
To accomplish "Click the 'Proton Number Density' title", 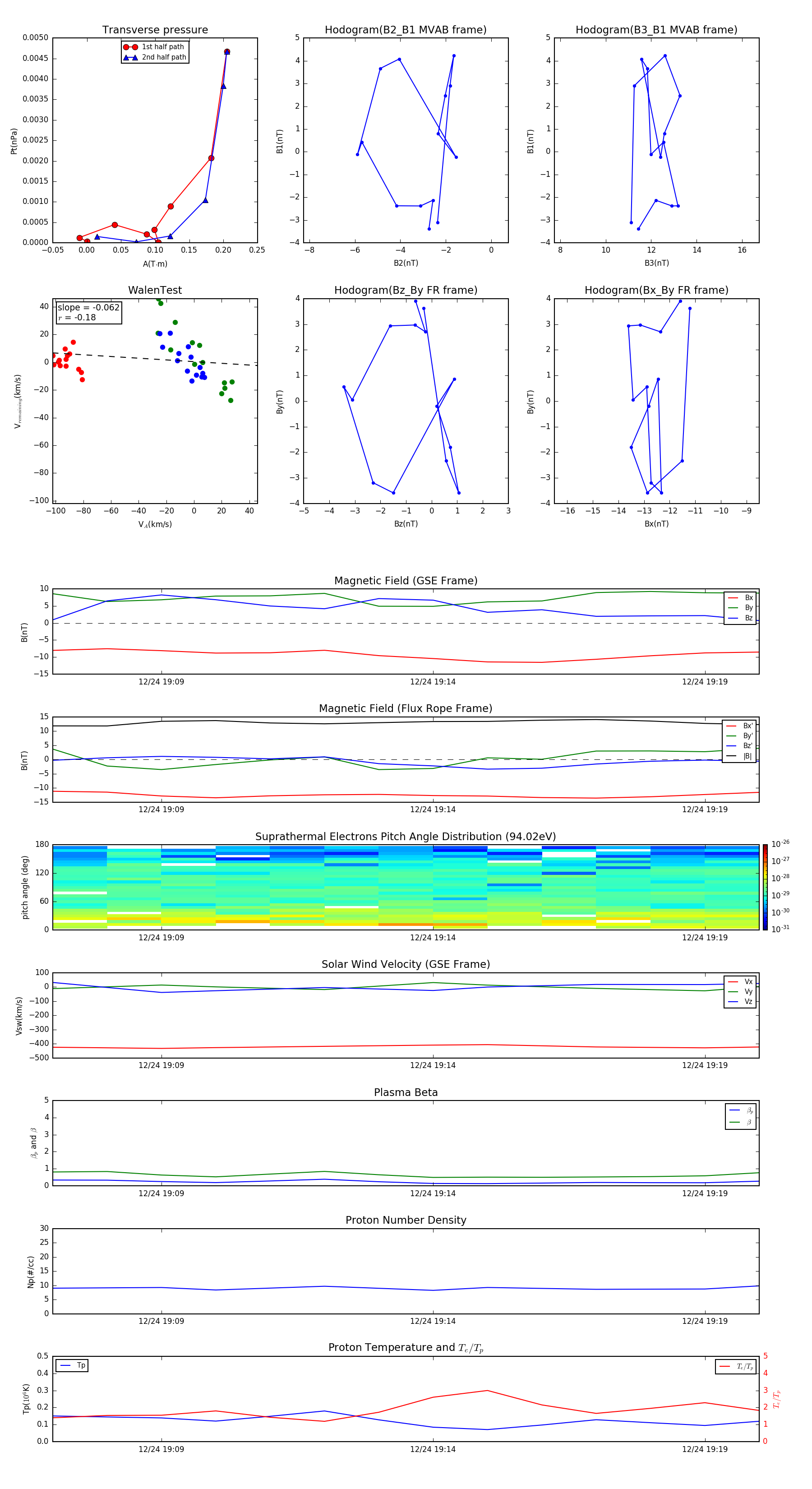I will [406, 1220].
